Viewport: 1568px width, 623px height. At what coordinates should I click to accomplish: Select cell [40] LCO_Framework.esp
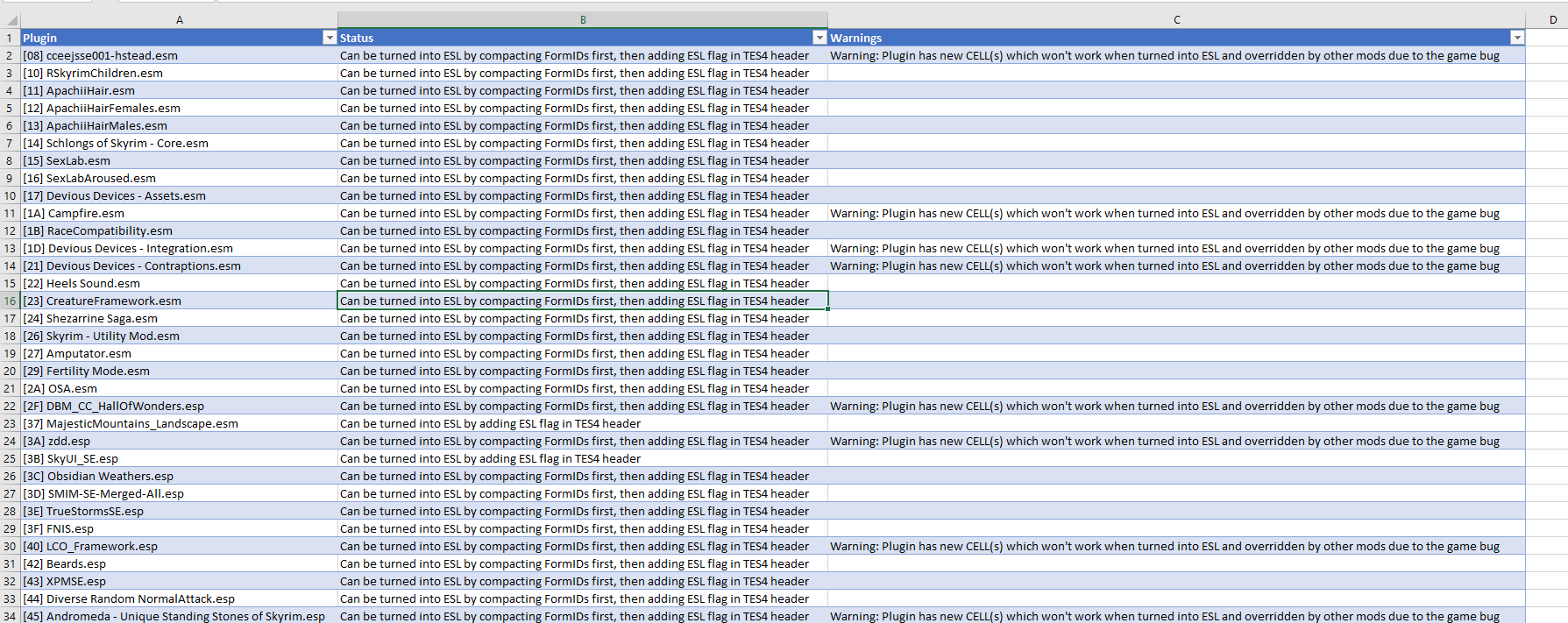pyautogui.click(x=179, y=546)
